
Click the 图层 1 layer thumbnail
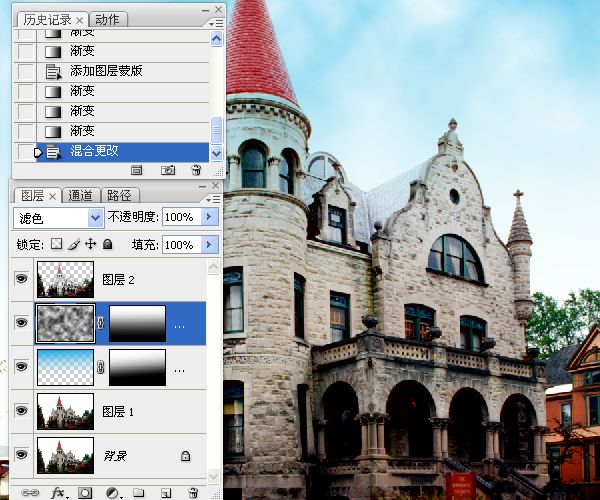(65, 411)
